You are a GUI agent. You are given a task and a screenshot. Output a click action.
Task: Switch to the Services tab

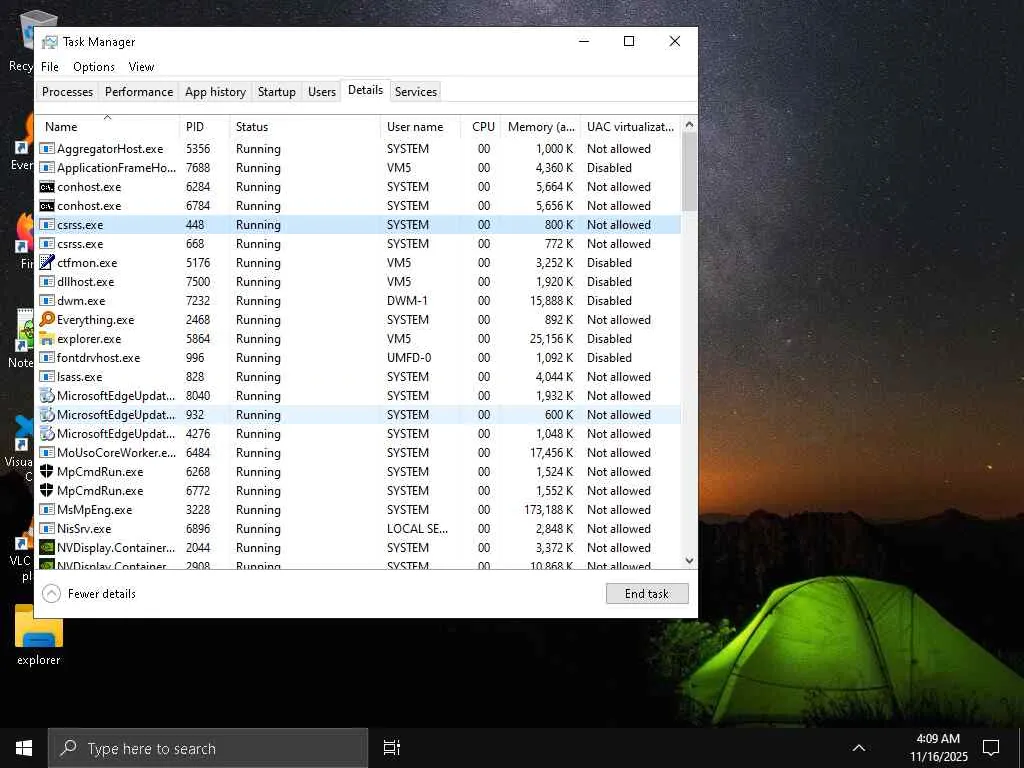tap(415, 91)
